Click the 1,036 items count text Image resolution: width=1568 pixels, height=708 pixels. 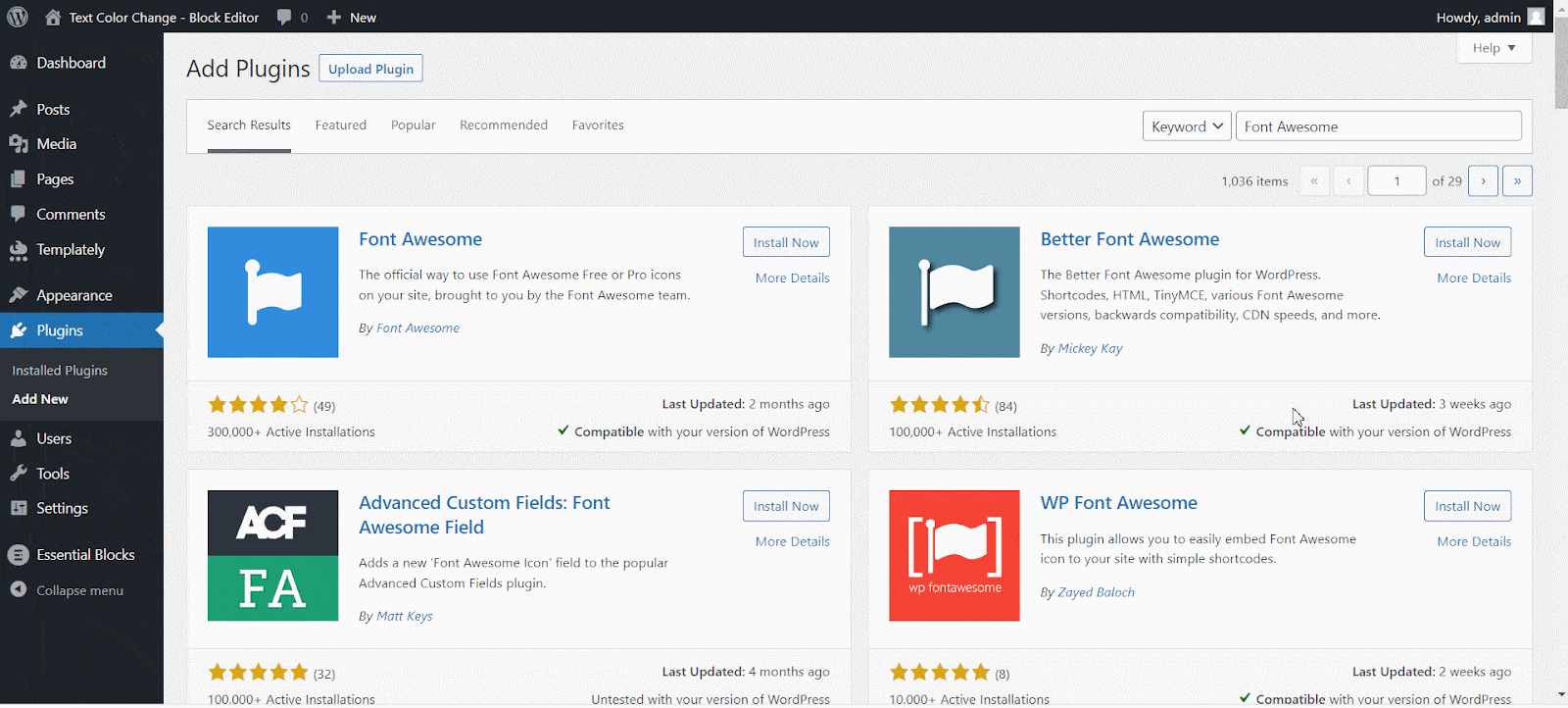[1254, 181]
